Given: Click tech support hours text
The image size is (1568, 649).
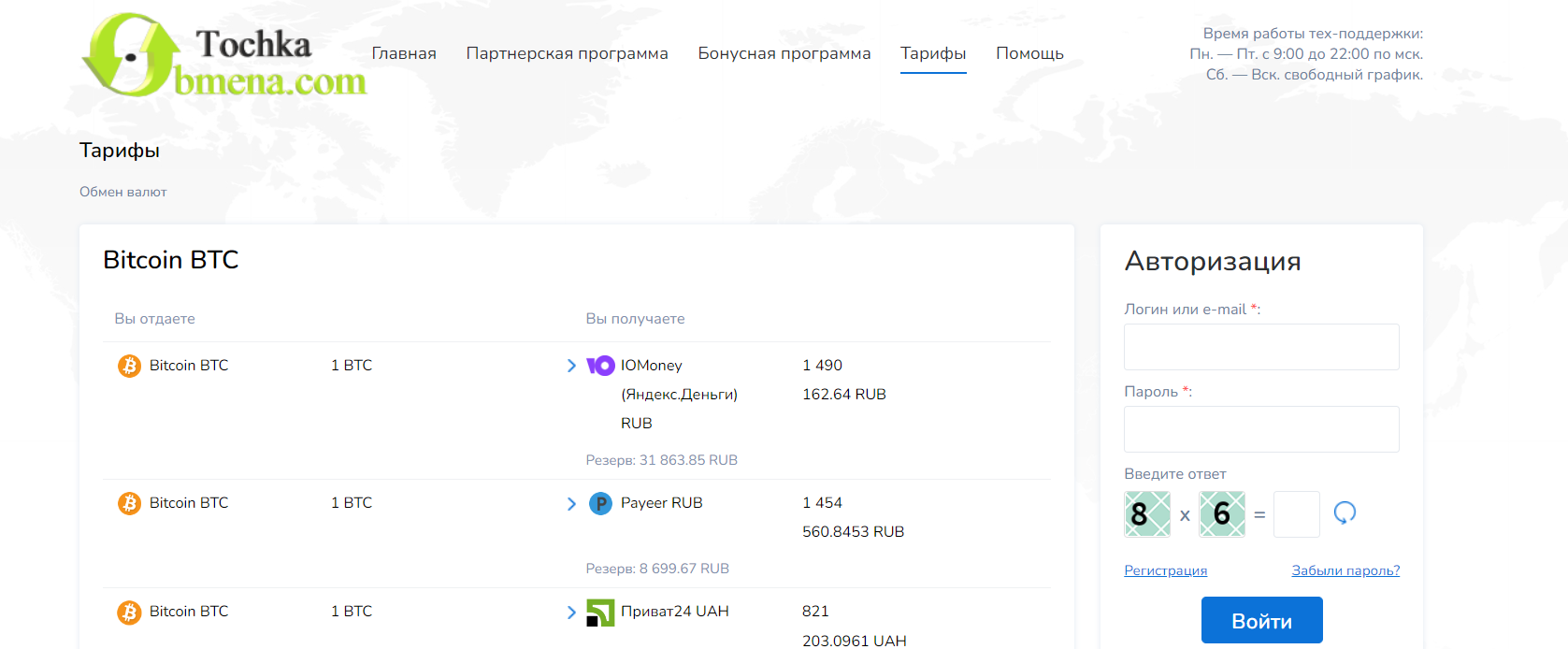Looking at the screenshot, I should coord(1306,54).
